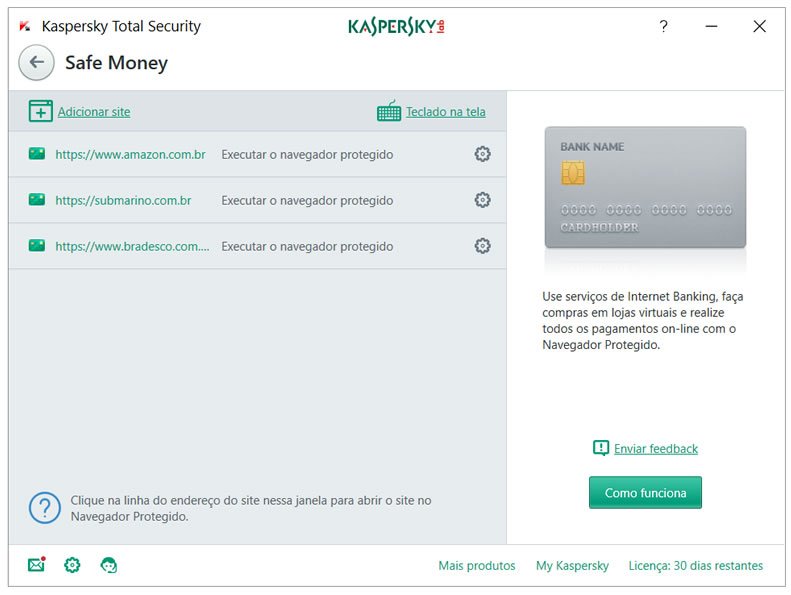Open settings gear for the bradesco.com row
Screen dimensions: 791x595
click(x=482, y=246)
